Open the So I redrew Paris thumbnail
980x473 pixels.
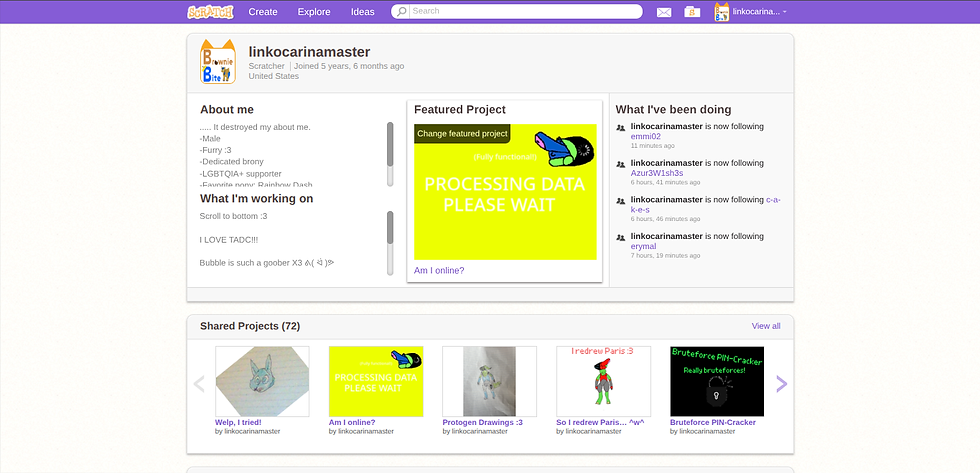coord(603,381)
